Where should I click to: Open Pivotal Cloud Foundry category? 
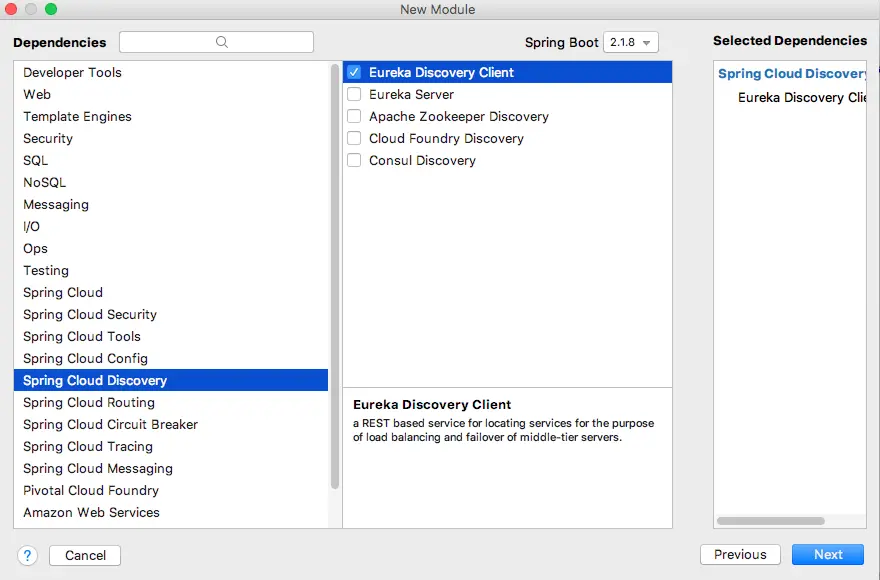coord(171,490)
